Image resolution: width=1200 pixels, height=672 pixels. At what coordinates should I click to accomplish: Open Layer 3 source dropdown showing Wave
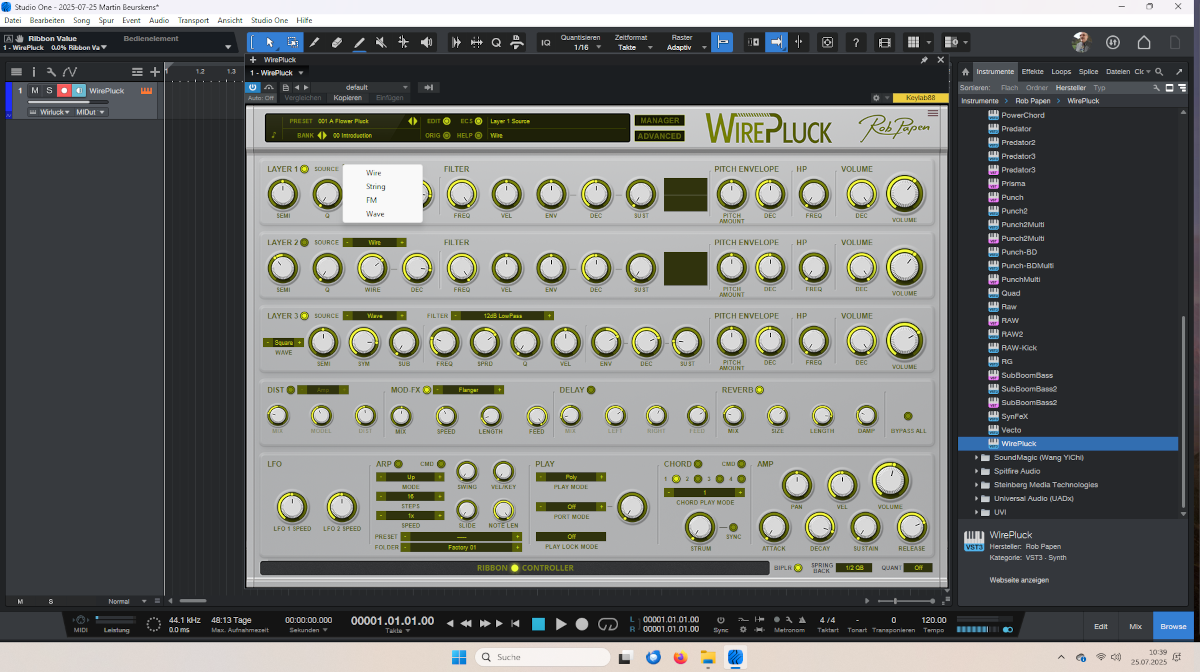coord(374,316)
